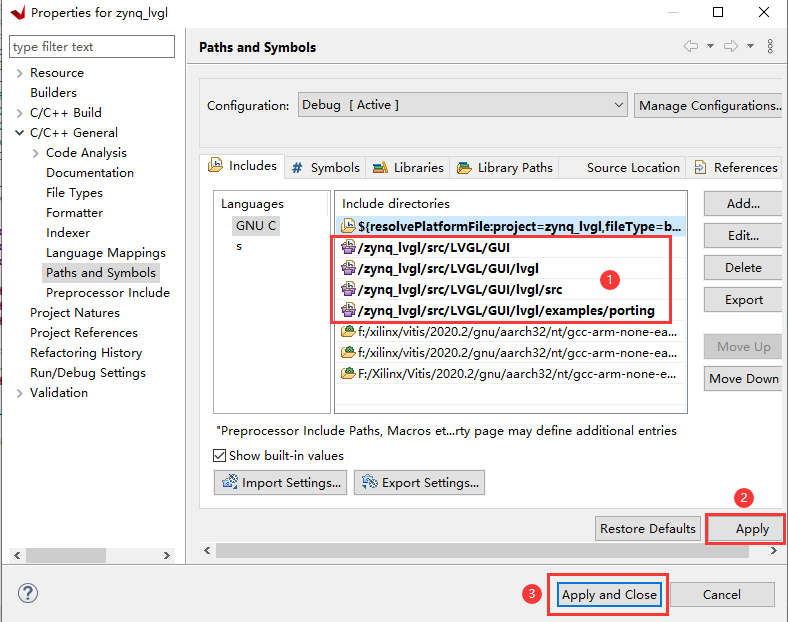Select Preprocessor Include in the tree
The height and width of the screenshot is (622, 788).
[108, 293]
